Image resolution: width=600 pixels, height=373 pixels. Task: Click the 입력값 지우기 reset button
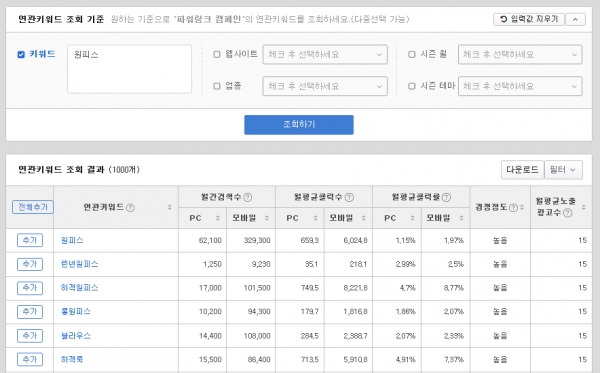click(x=529, y=19)
